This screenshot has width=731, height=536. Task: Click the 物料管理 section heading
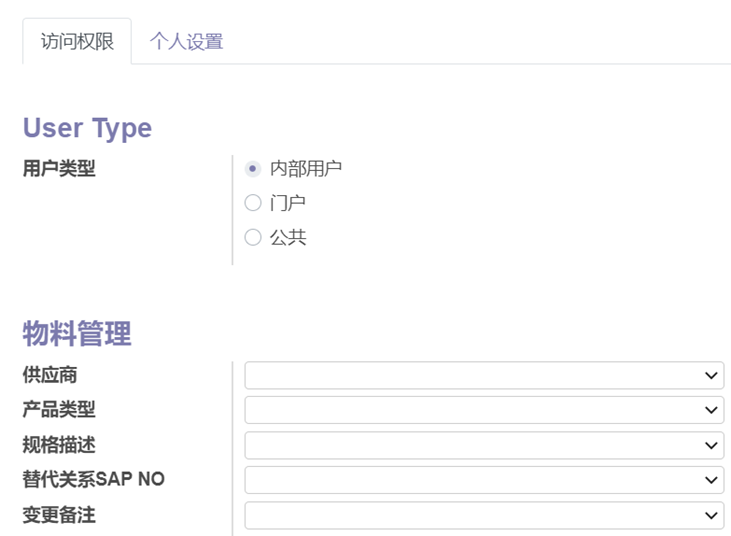[x=77, y=333]
